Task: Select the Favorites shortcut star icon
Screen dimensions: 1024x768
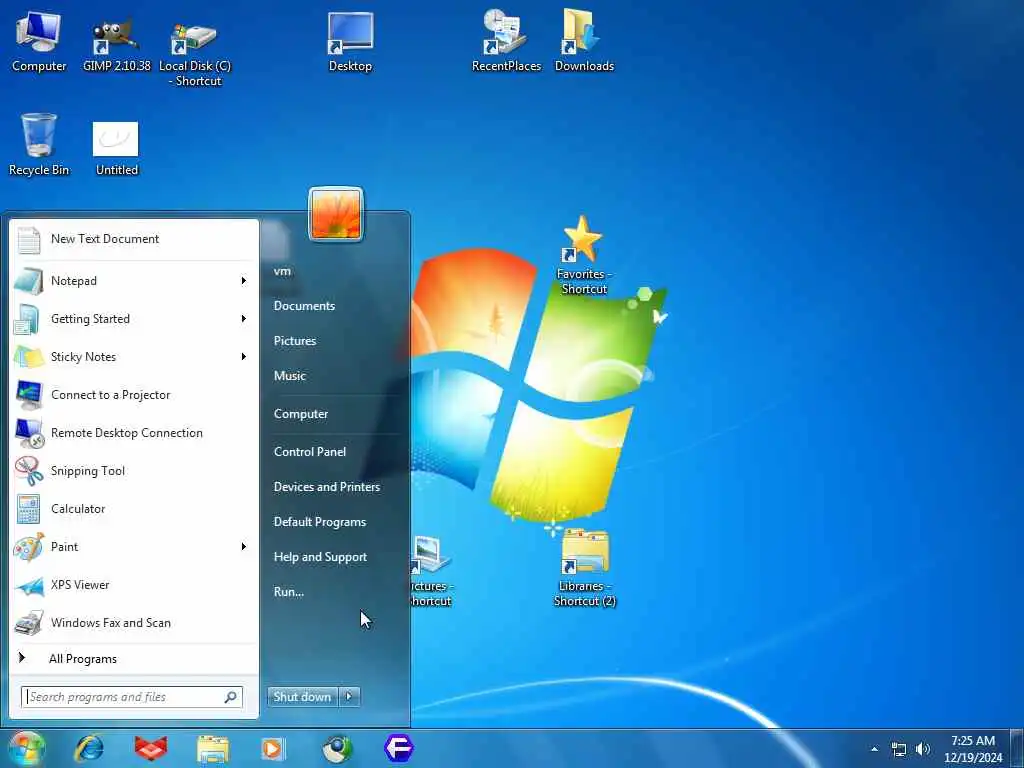Action: pos(582,255)
